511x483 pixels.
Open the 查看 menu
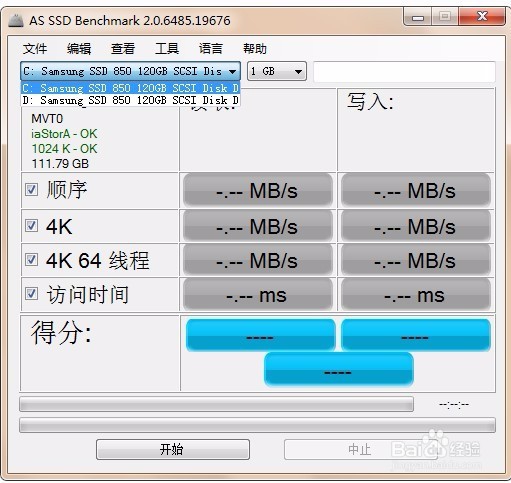pyautogui.click(x=123, y=49)
